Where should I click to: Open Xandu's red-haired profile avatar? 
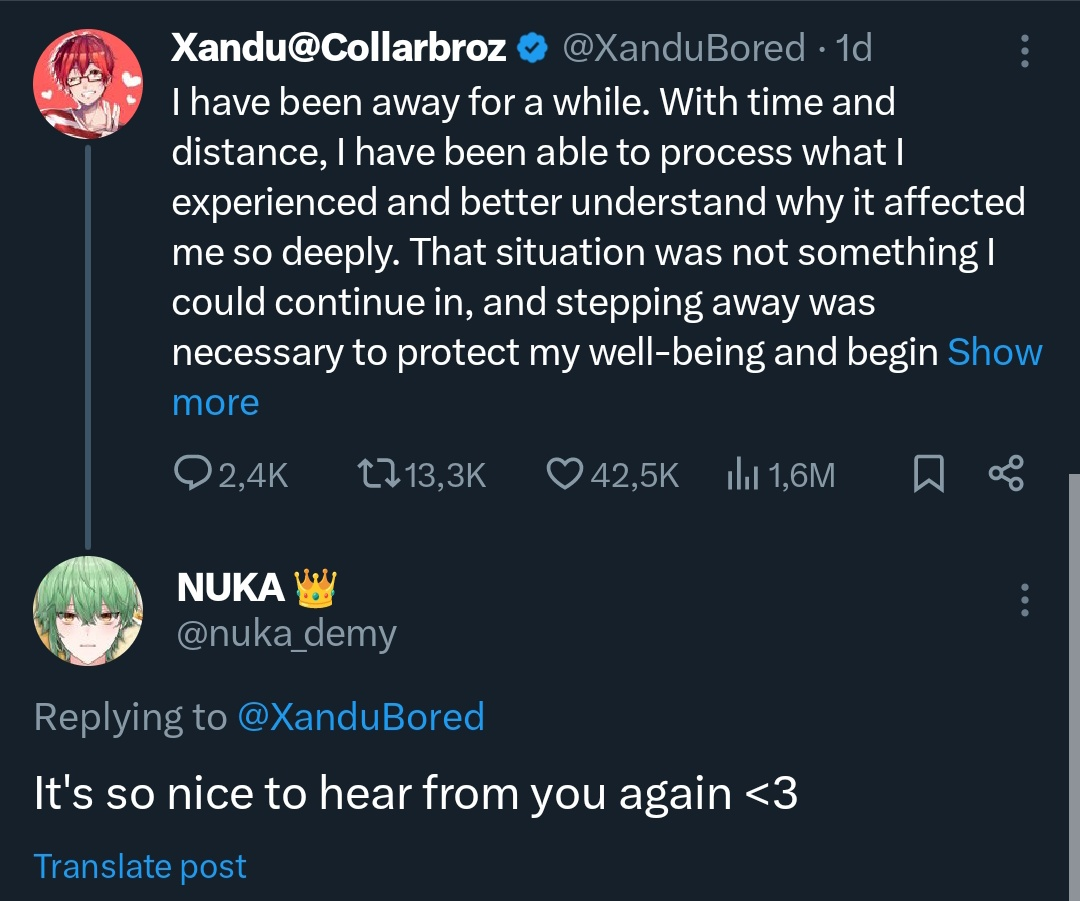[88, 84]
